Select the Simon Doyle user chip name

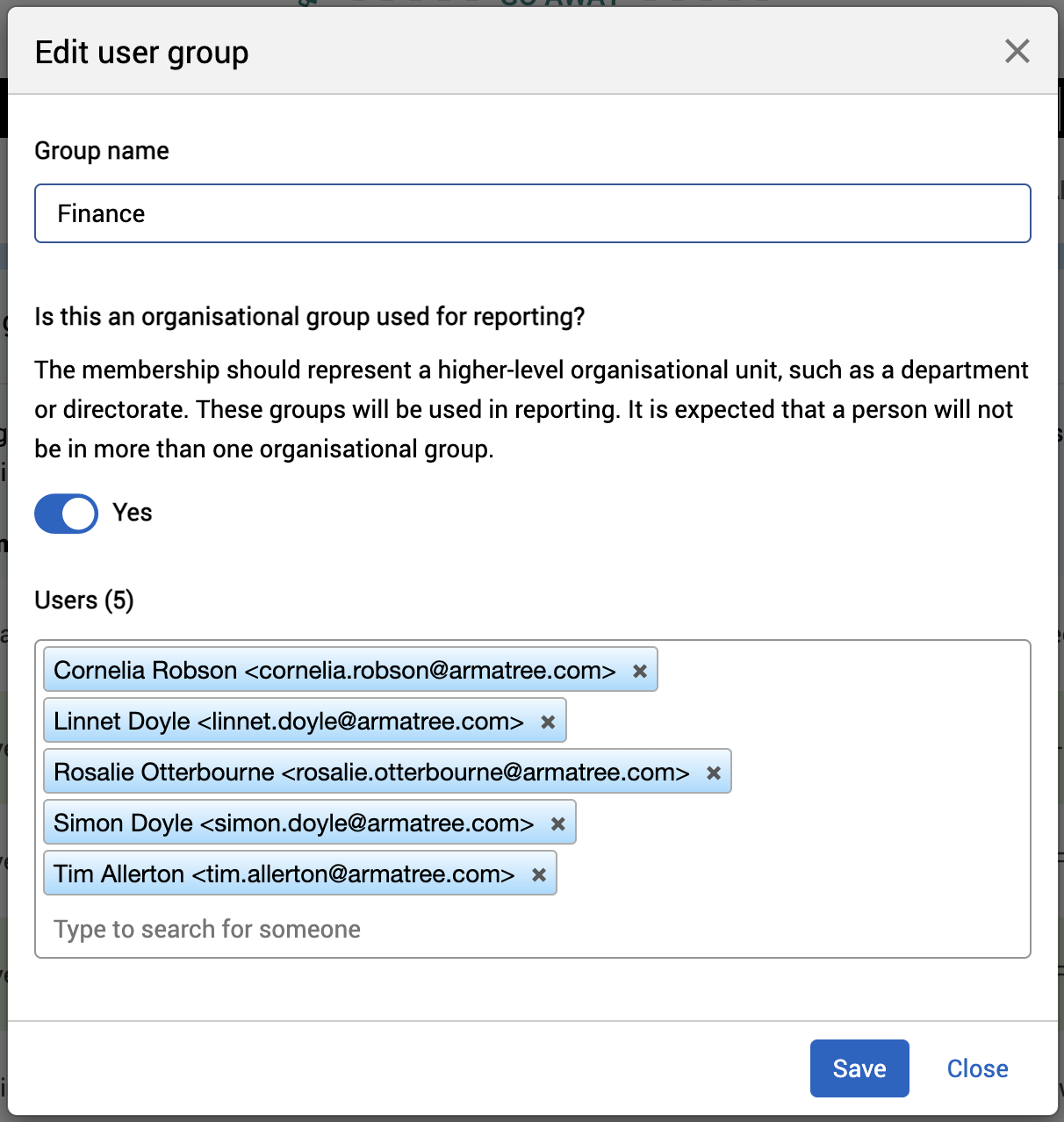293,824
